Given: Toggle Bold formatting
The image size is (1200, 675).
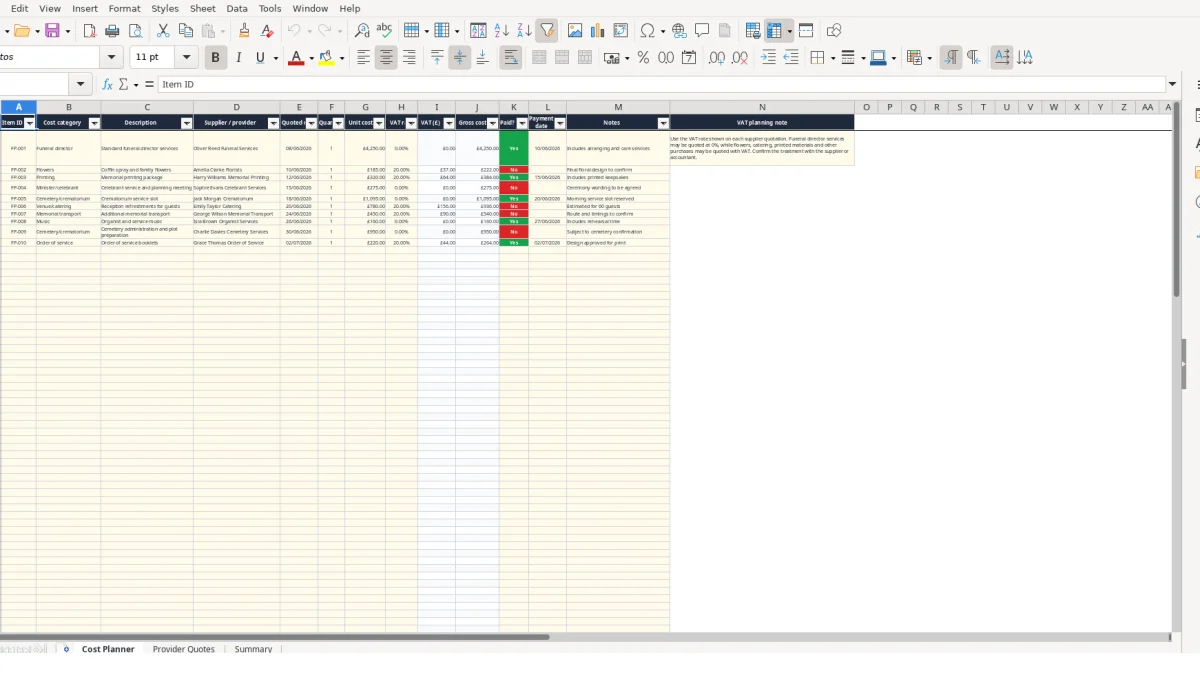Looking at the screenshot, I should 215,58.
